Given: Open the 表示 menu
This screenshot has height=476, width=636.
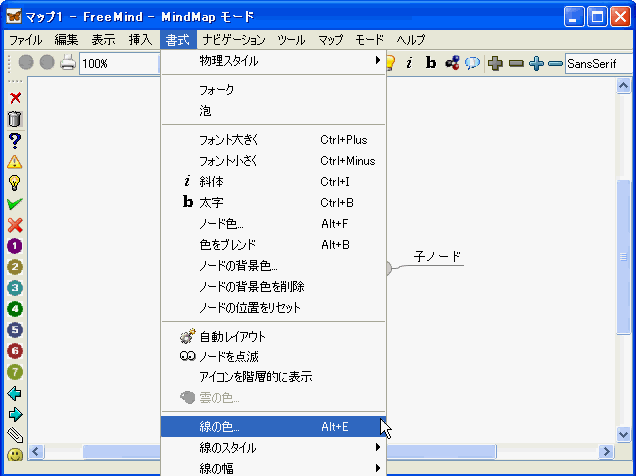Looking at the screenshot, I should coord(103,40).
